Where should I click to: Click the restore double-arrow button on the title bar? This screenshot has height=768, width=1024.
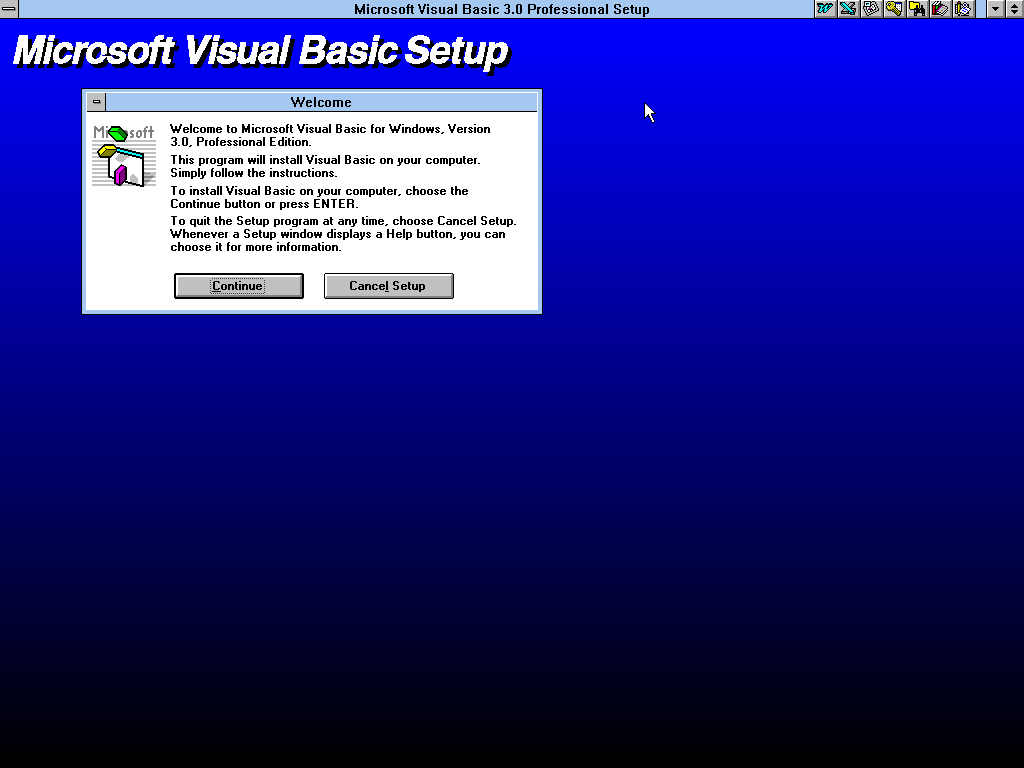1015,9
